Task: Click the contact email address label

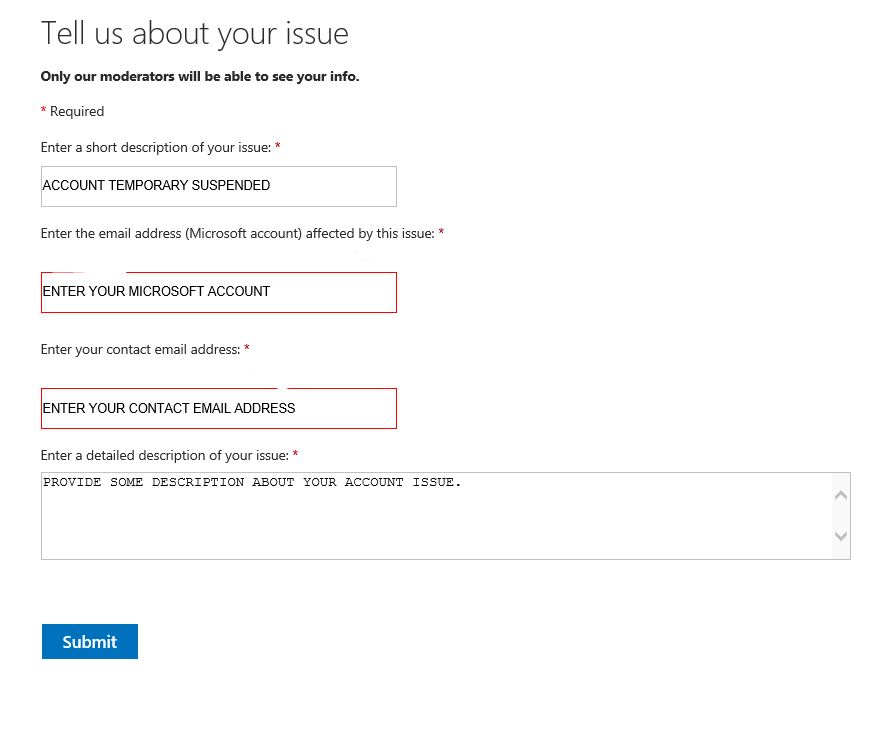Action: [x=139, y=349]
